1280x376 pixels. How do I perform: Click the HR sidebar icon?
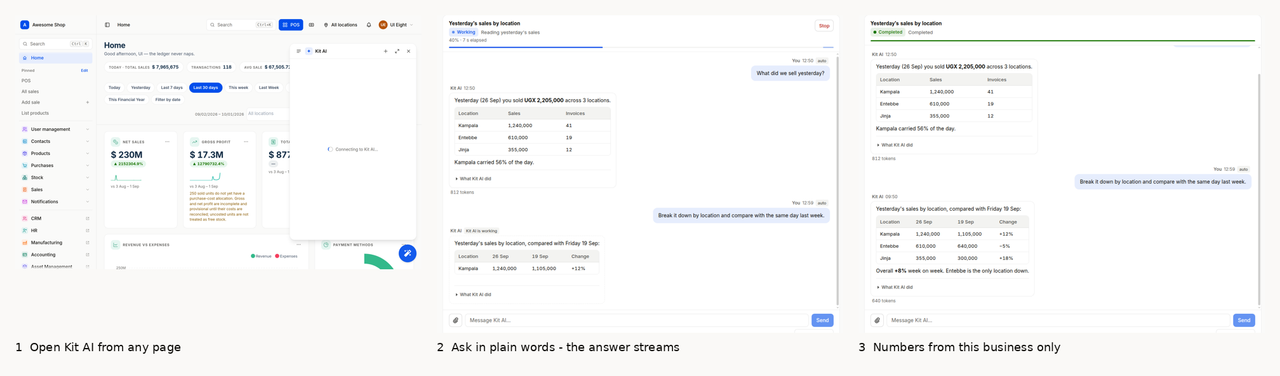click(x=25, y=230)
